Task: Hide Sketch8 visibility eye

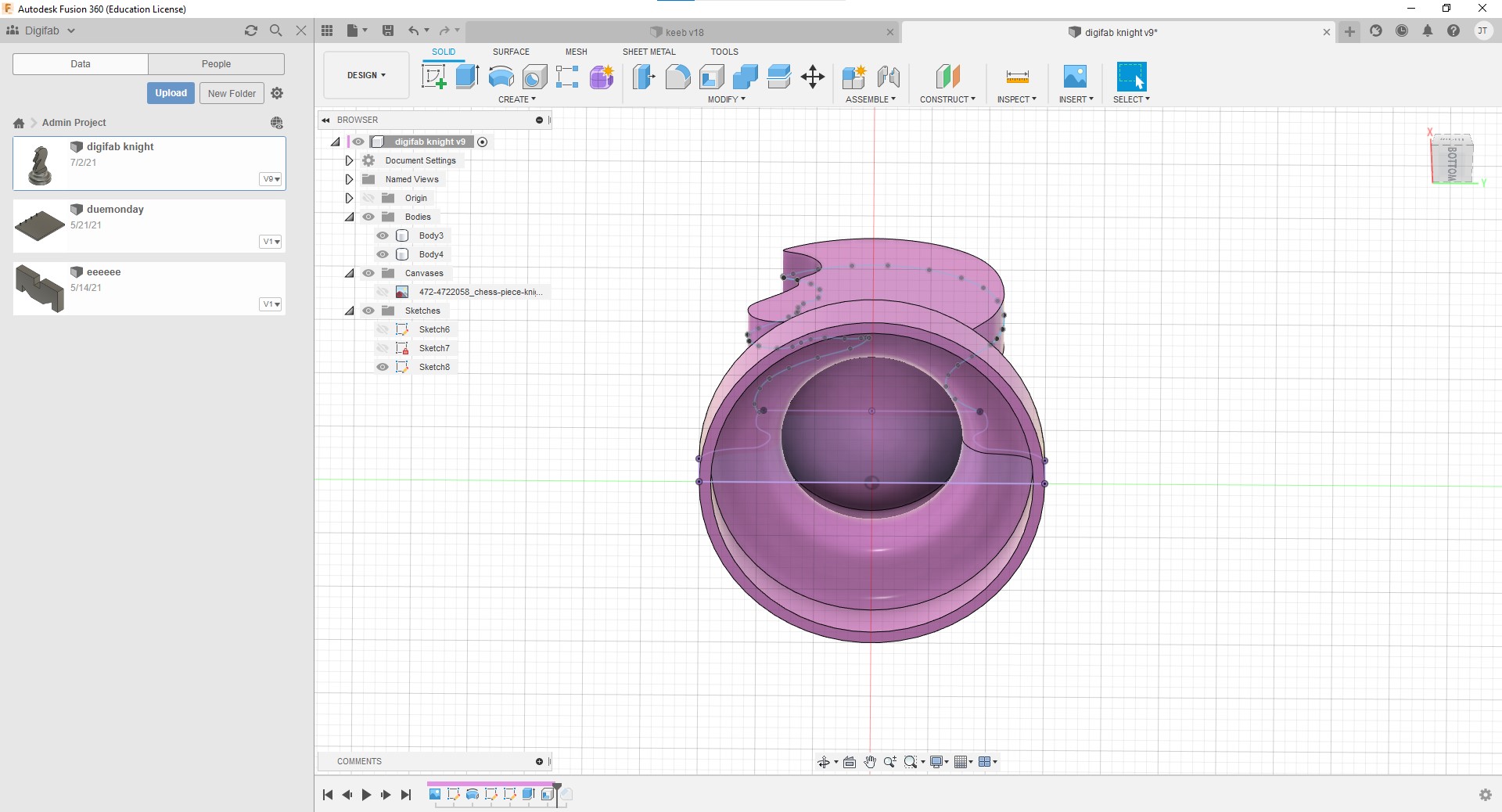Action: (383, 367)
